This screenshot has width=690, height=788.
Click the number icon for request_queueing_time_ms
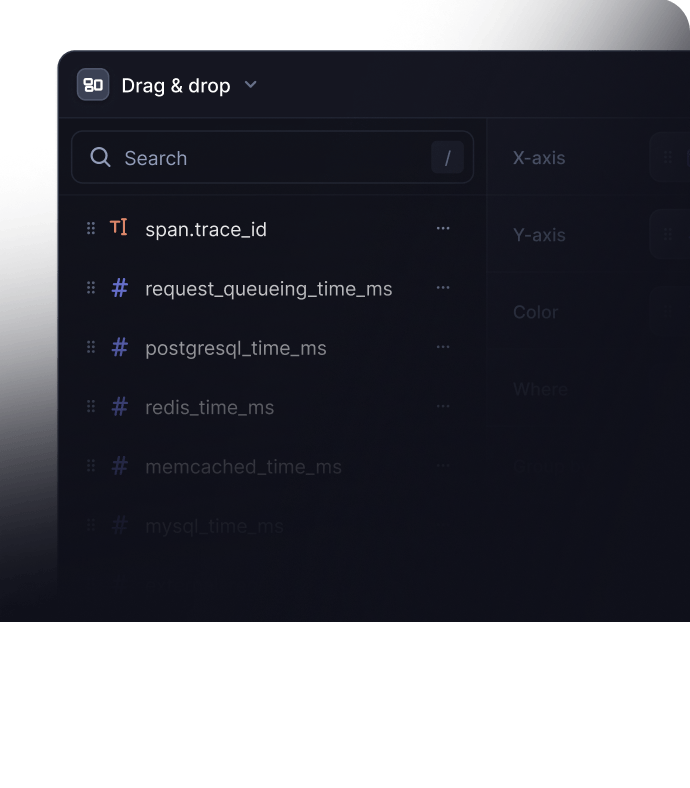coord(120,288)
